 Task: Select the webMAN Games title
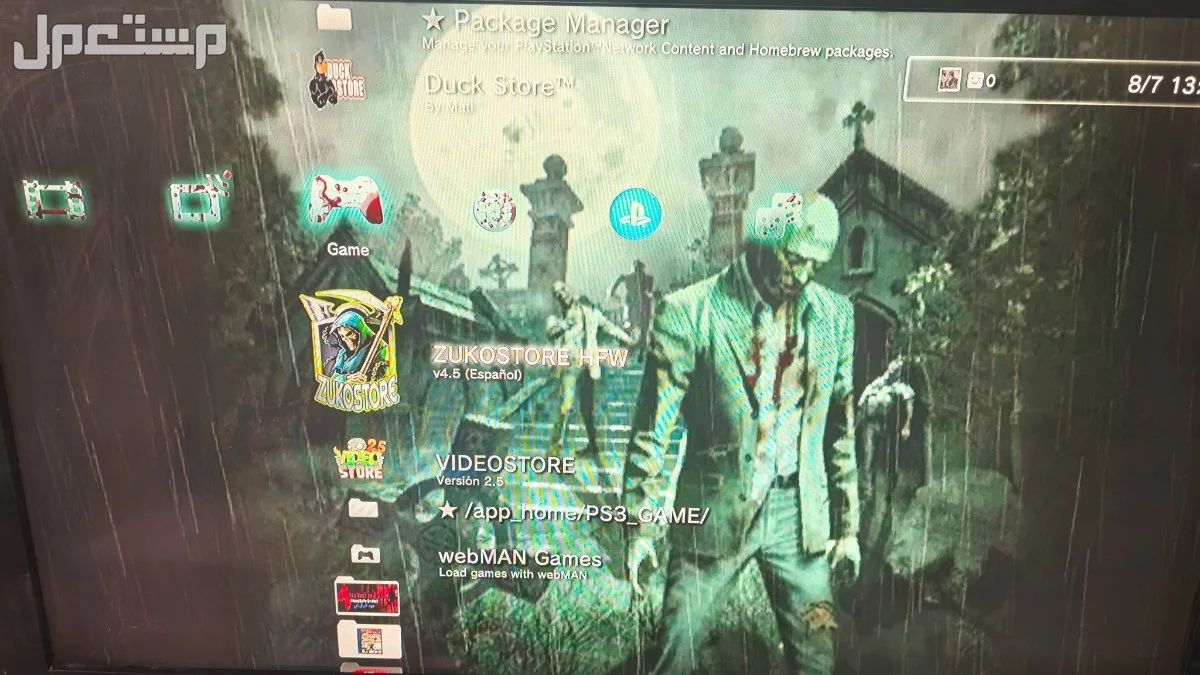click(x=520, y=558)
